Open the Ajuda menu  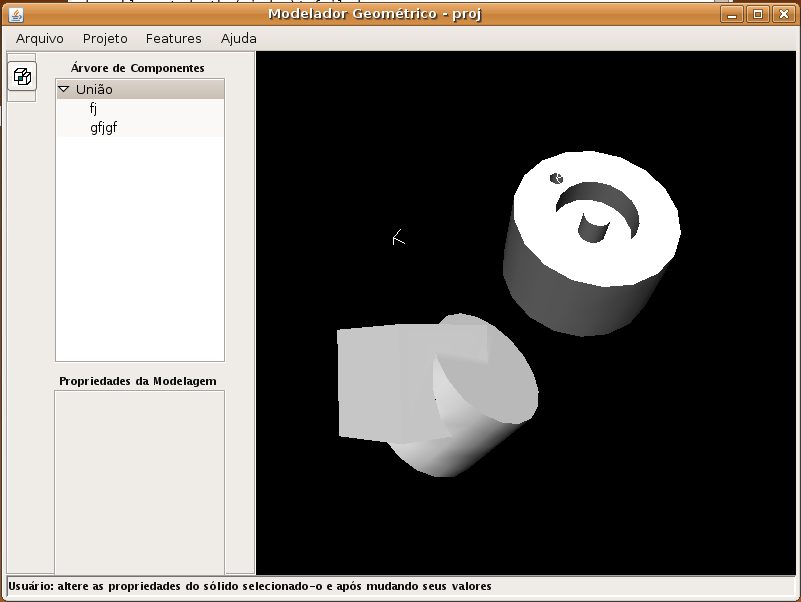(238, 38)
